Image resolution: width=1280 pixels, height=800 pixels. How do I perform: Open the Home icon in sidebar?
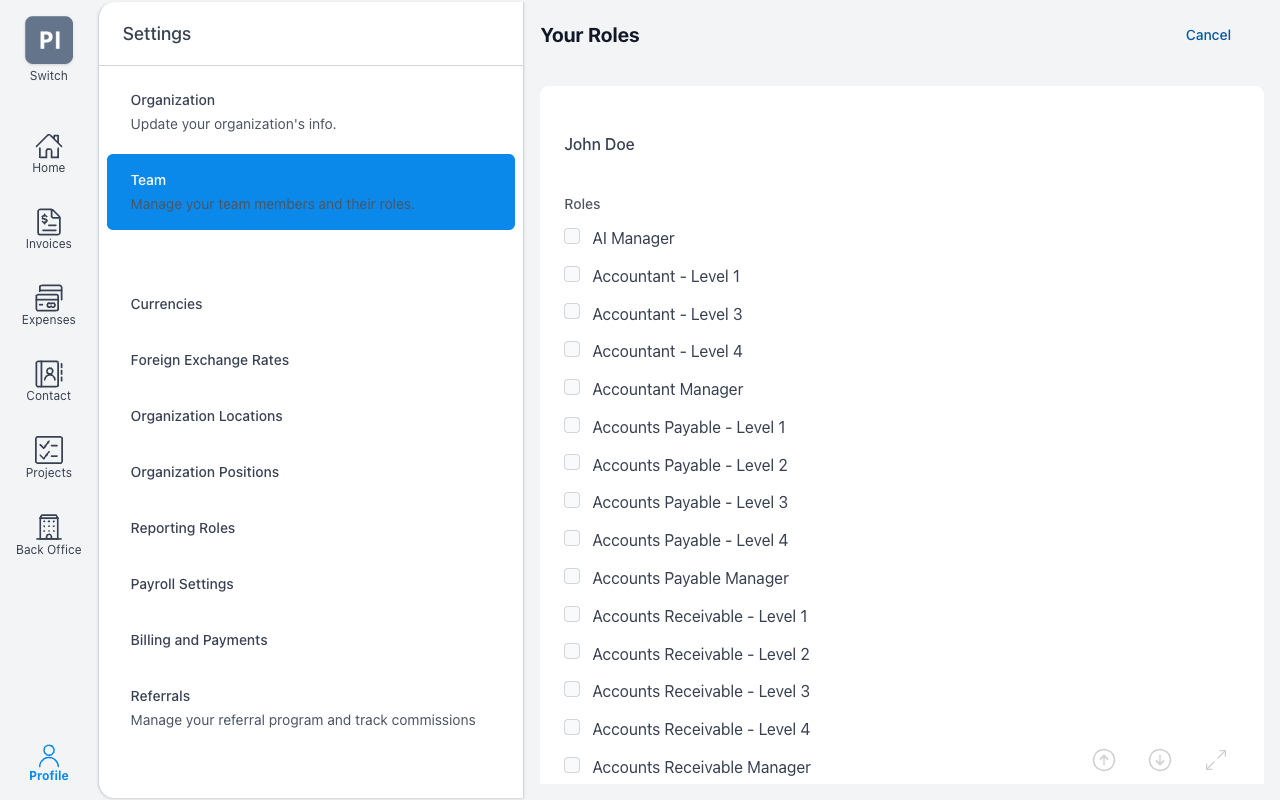click(x=48, y=147)
